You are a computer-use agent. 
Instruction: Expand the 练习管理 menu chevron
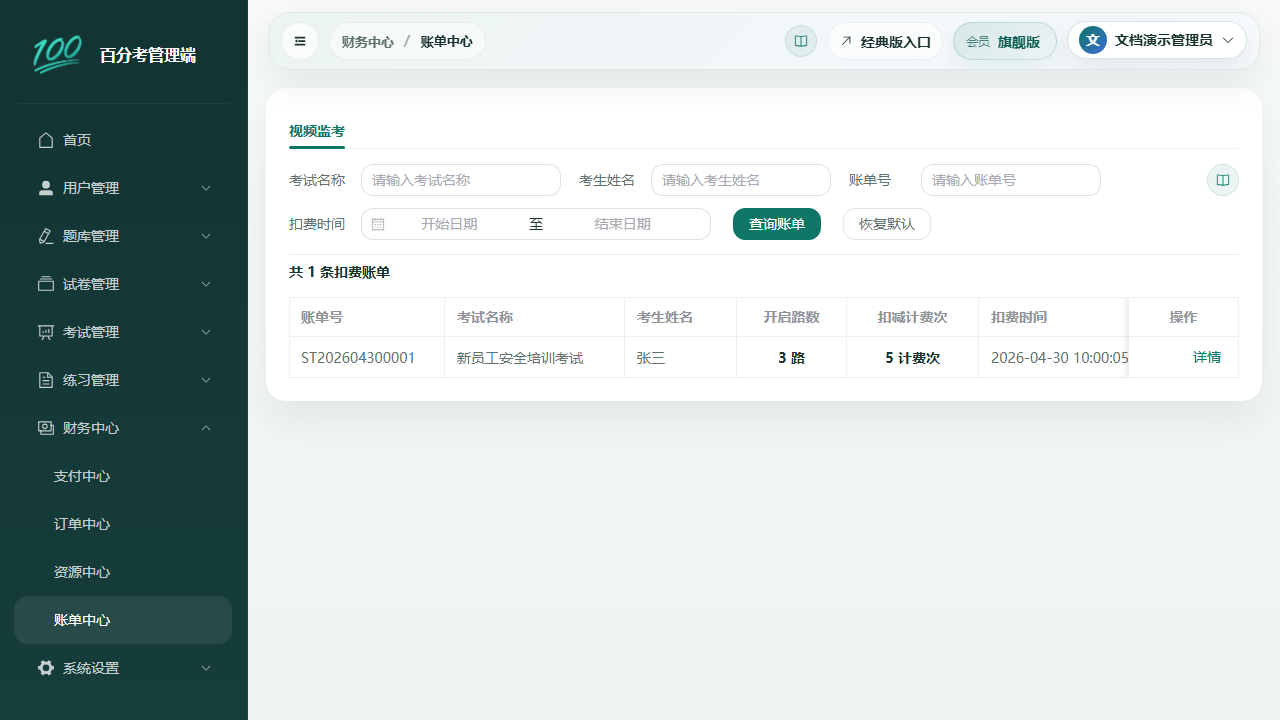point(206,380)
